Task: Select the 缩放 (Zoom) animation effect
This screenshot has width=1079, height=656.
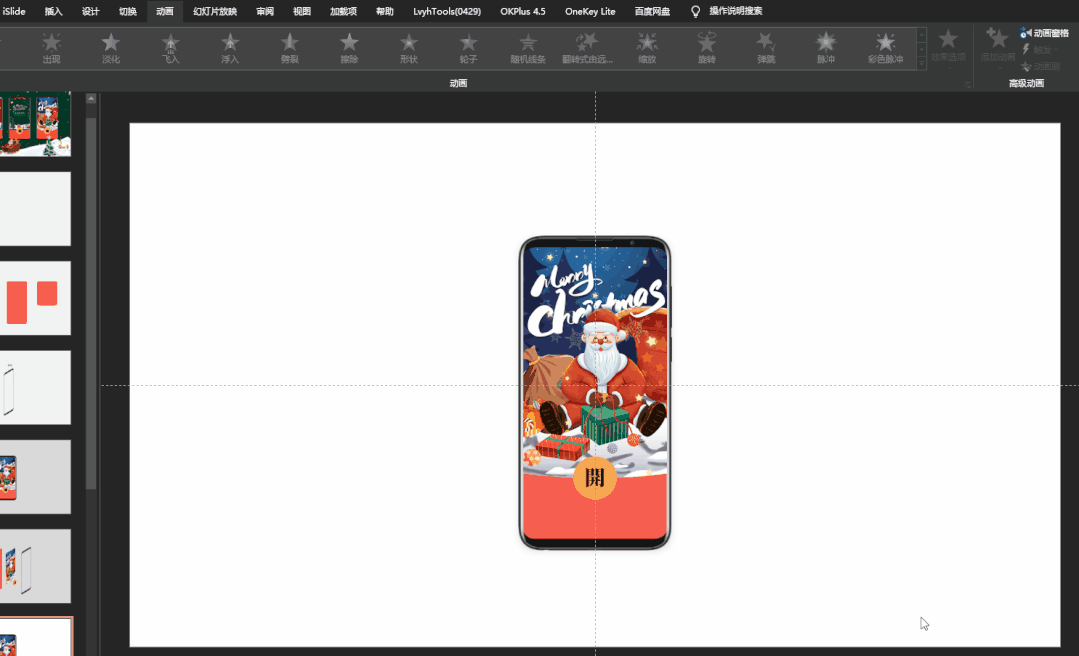Action: 648,47
